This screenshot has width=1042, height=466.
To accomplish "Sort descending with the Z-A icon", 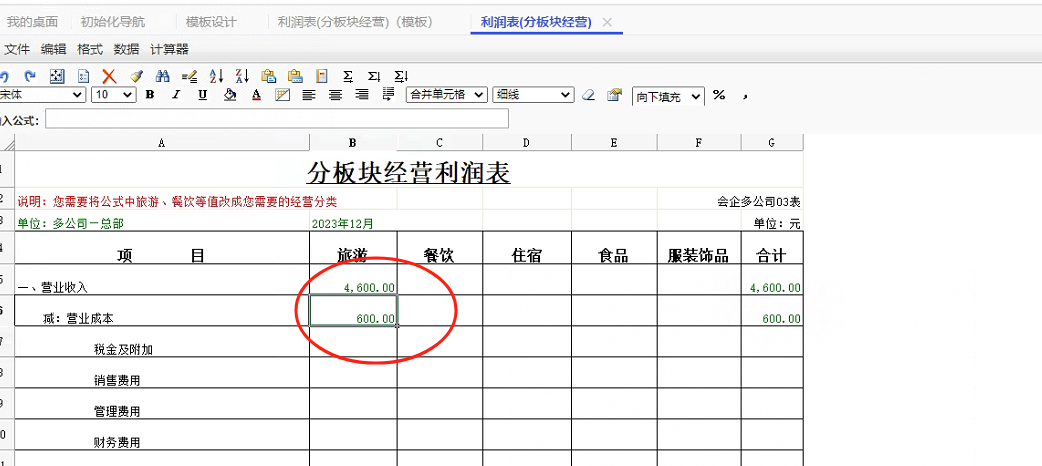I will coord(243,76).
